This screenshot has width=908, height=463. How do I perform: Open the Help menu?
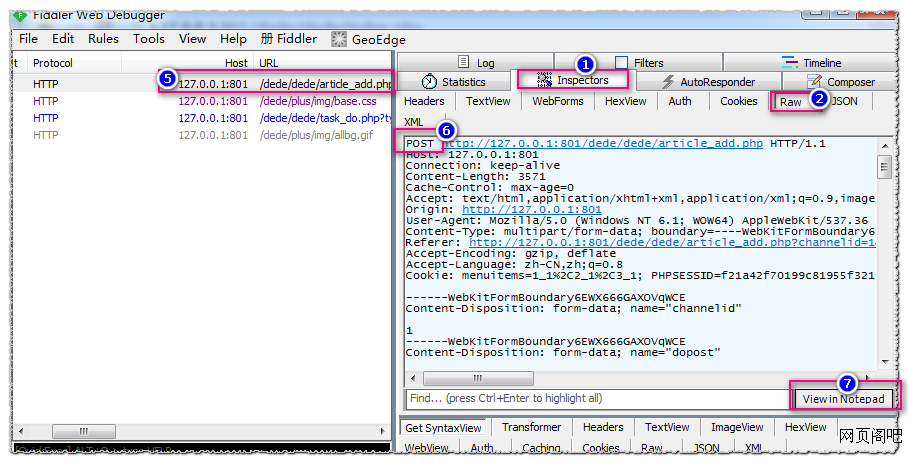pos(233,39)
